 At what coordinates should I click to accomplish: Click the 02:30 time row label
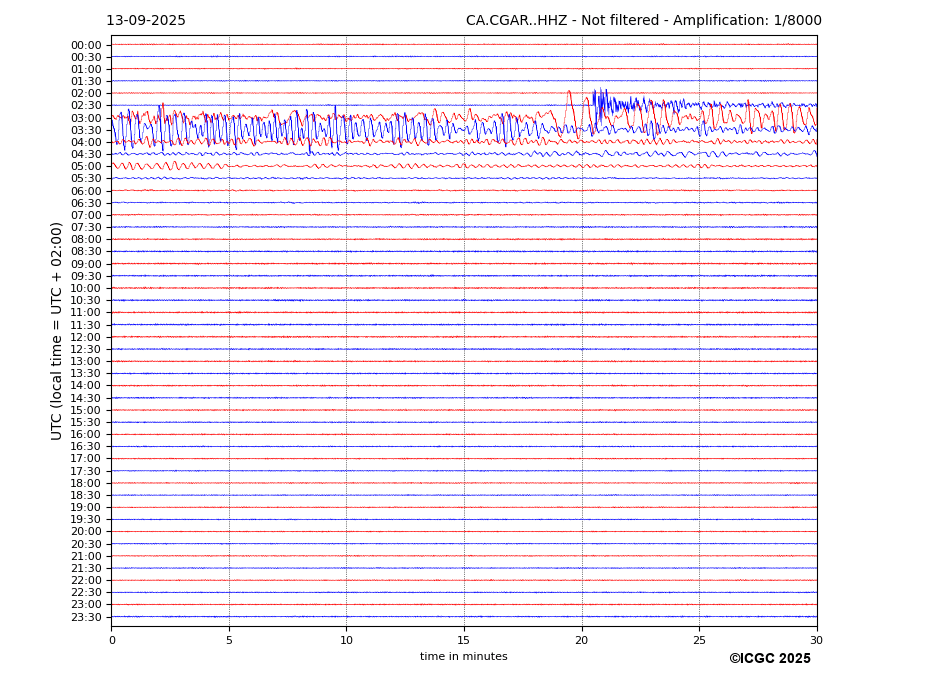86,106
